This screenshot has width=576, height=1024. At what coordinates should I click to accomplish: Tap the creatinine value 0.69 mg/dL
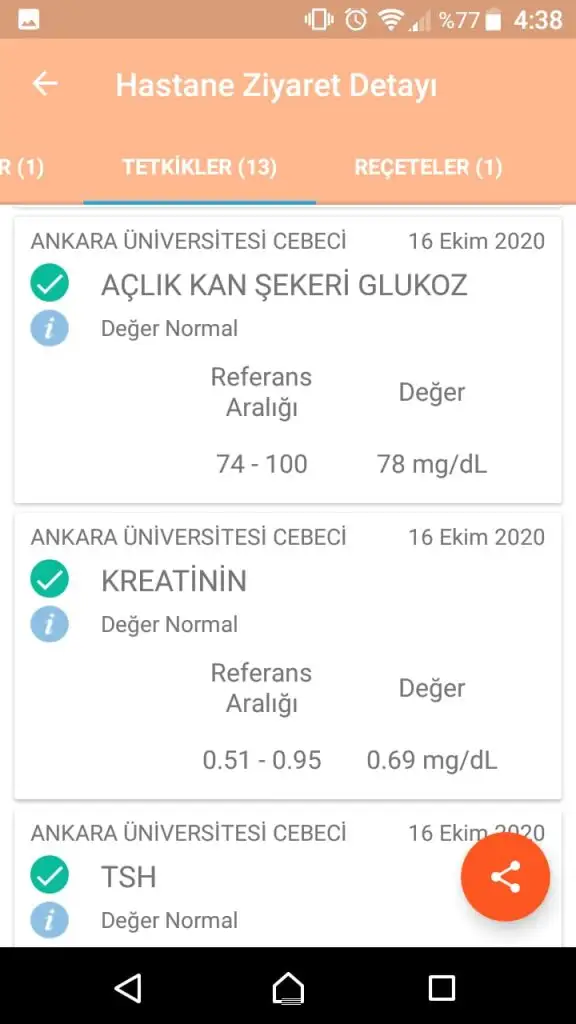pos(432,760)
